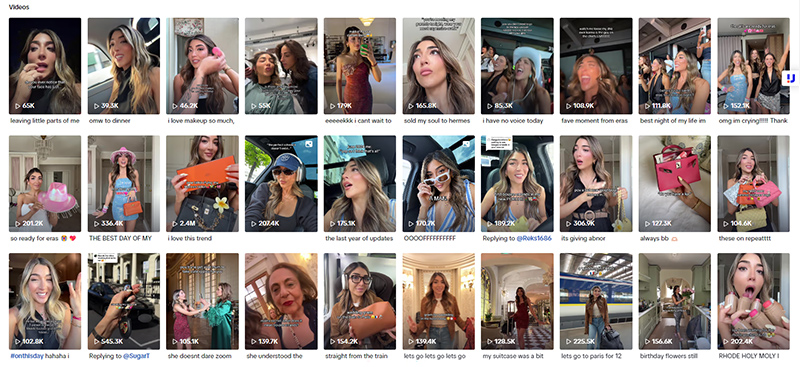Image resolution: width=800 pixels, height=367 pixels.
Task: Open the 'so ready for eras' video
Action: click(x=45, y=183)
